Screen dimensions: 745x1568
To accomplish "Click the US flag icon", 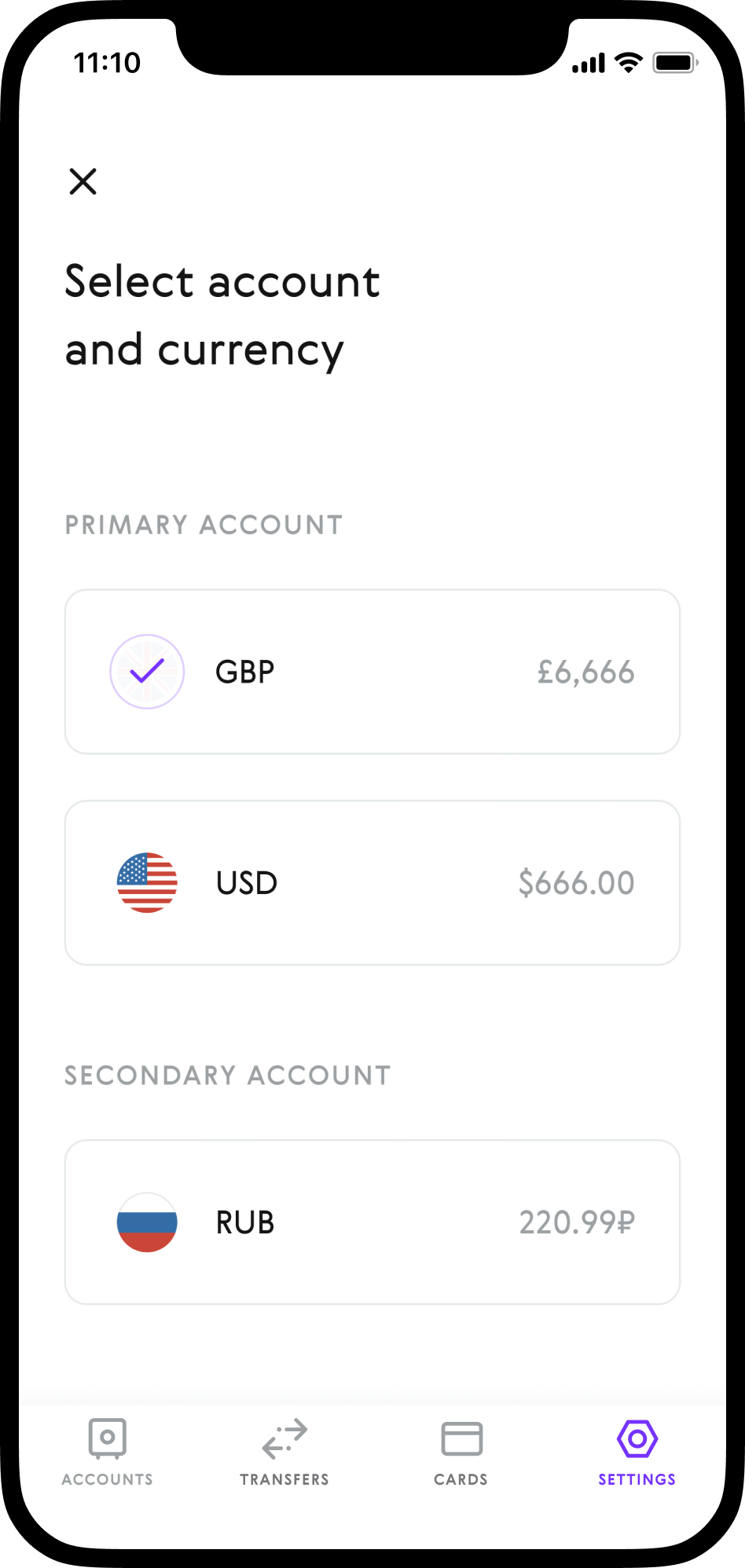I will pos(147,883).
